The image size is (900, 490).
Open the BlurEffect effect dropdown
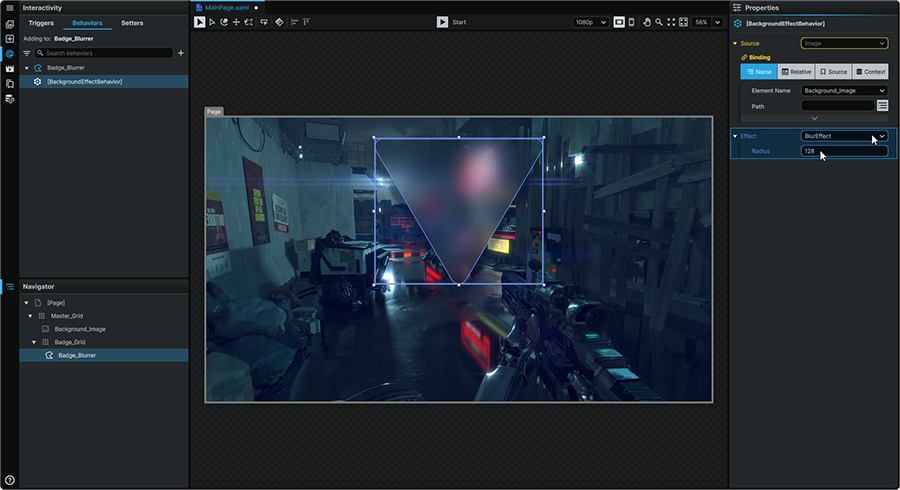tap(844, 136)
